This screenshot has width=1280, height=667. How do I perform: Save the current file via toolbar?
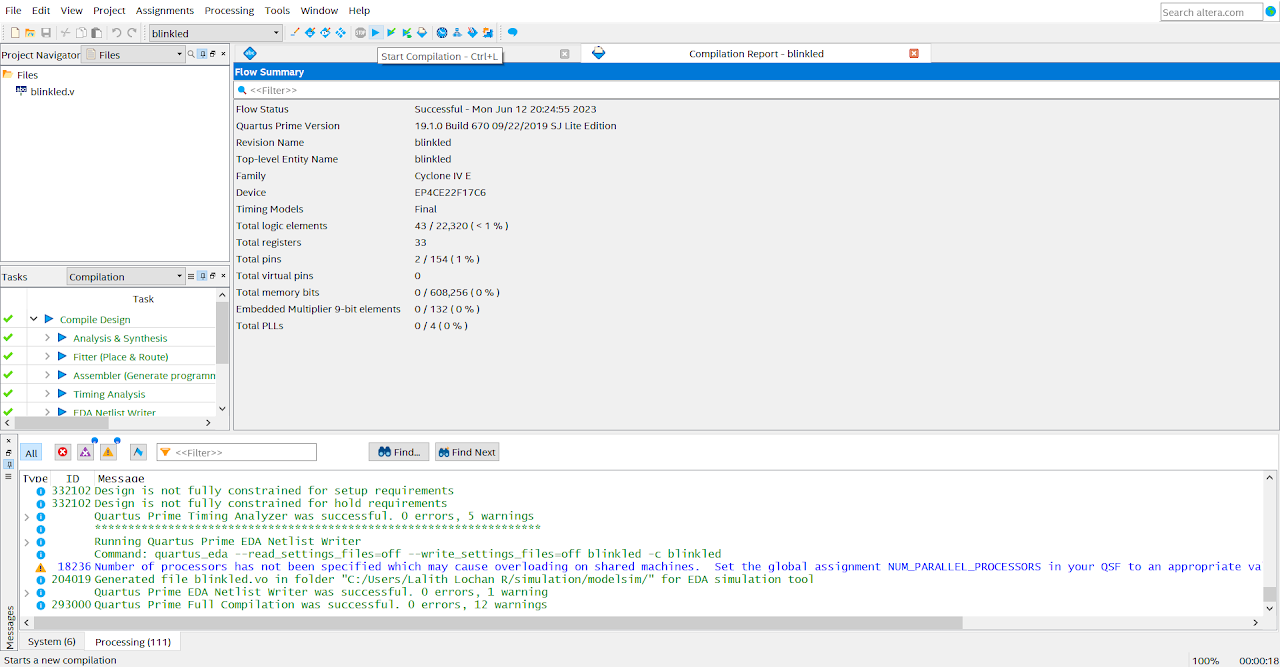[46, 33]
